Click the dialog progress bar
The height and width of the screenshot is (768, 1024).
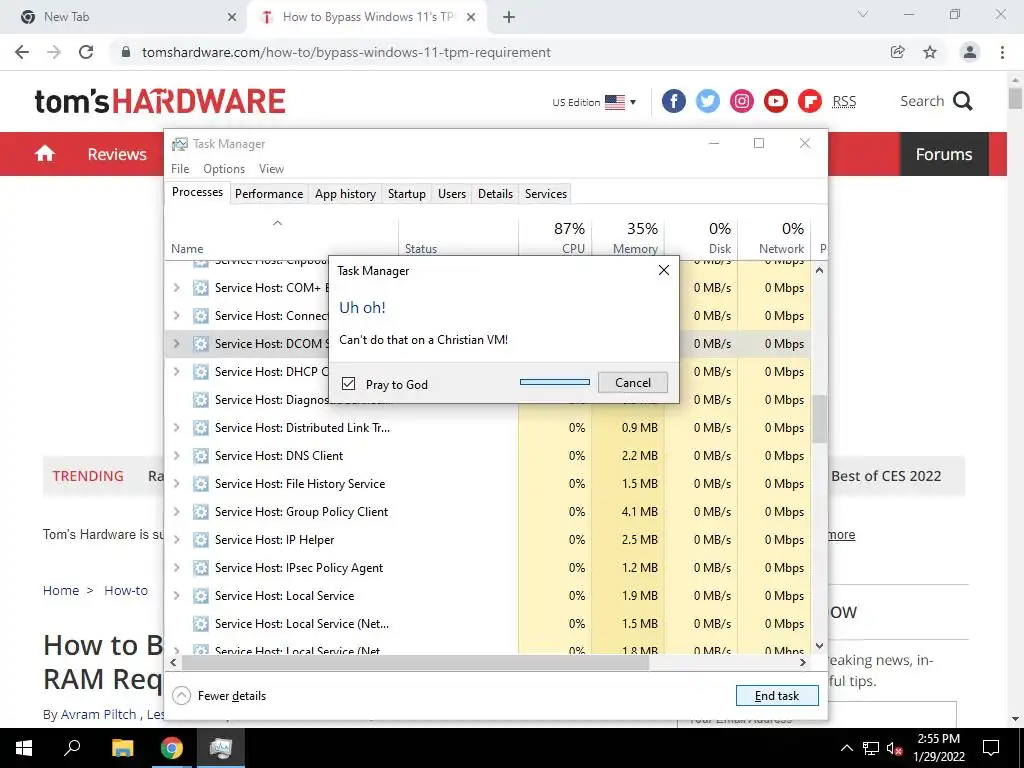554,382
